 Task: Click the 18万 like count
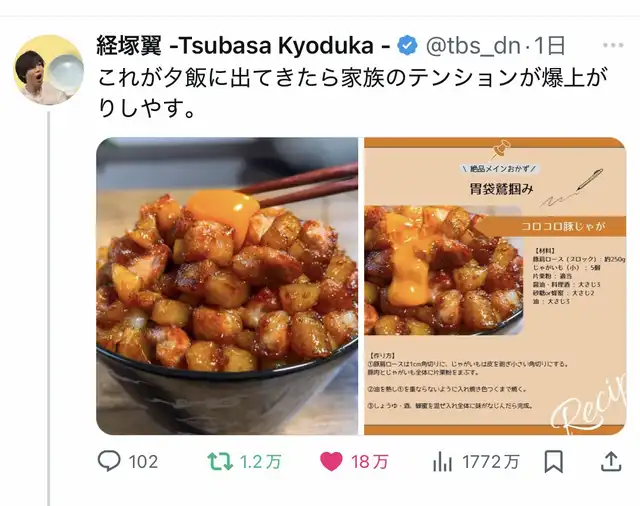coord(369,462)
